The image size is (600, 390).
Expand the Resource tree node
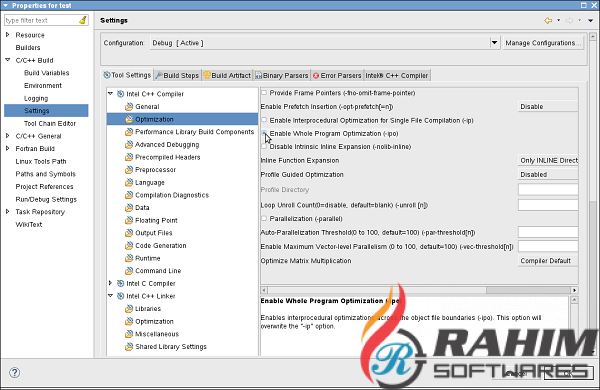point(7,35)
